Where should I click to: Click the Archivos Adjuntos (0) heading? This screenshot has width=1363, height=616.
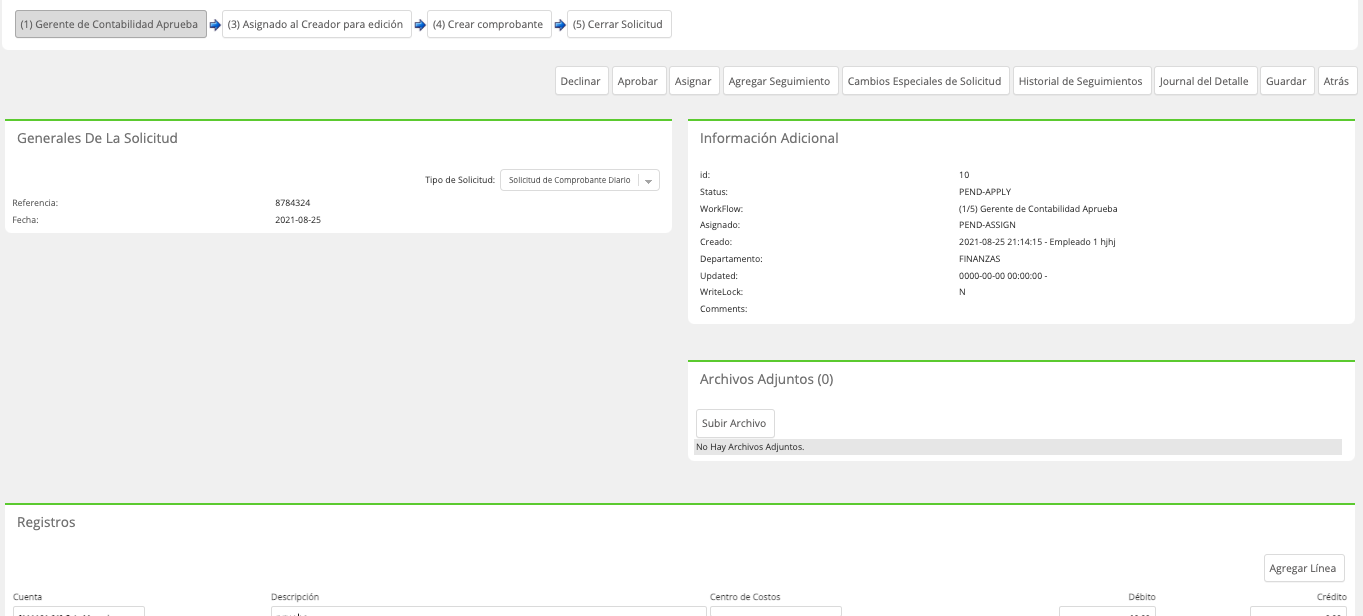click(766, 379)
